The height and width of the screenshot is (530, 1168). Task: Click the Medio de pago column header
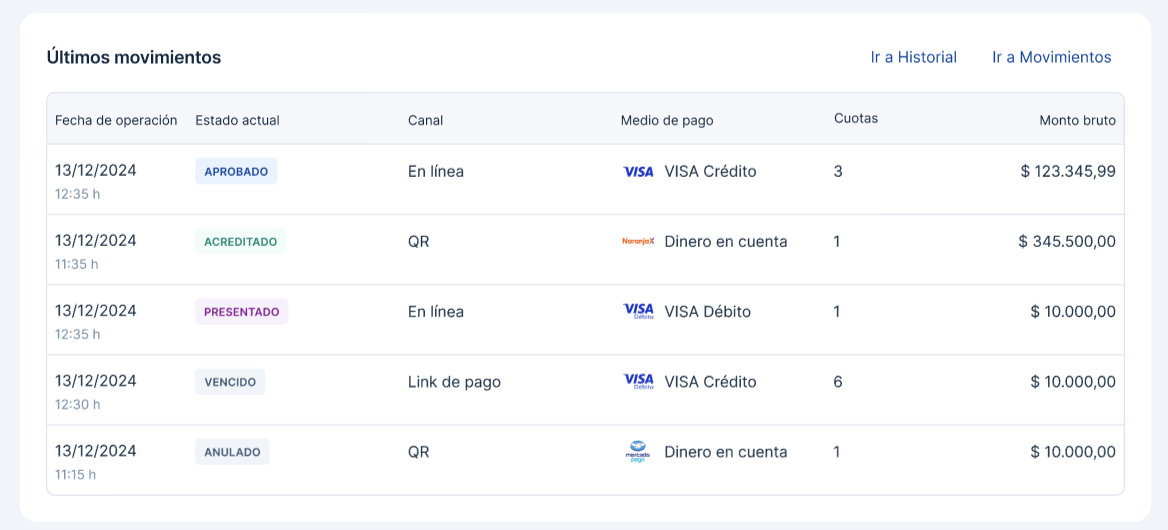667,120
